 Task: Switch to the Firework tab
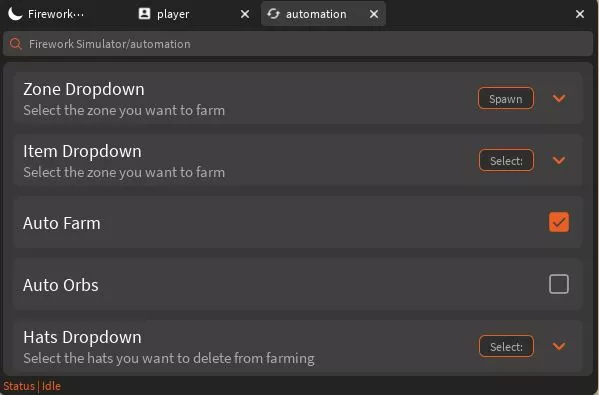[x=56, y=14]
